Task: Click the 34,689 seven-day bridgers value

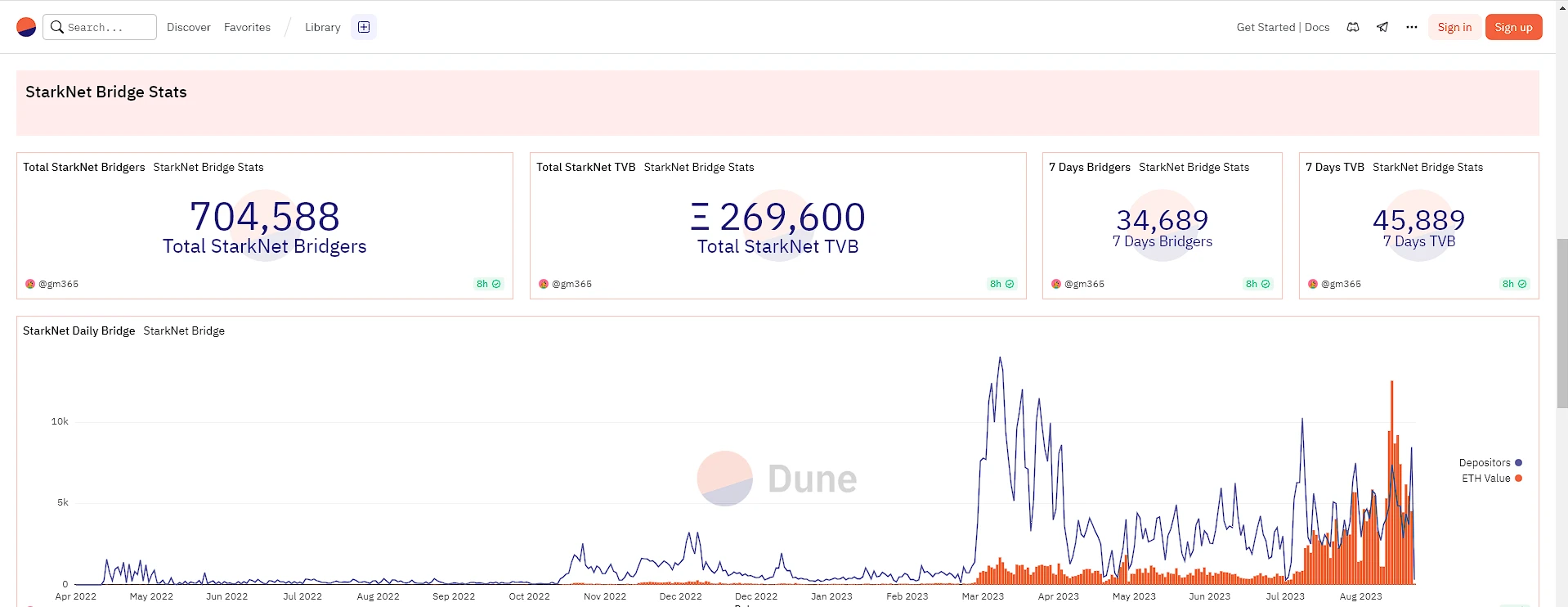Action: tap(1163, 220)
